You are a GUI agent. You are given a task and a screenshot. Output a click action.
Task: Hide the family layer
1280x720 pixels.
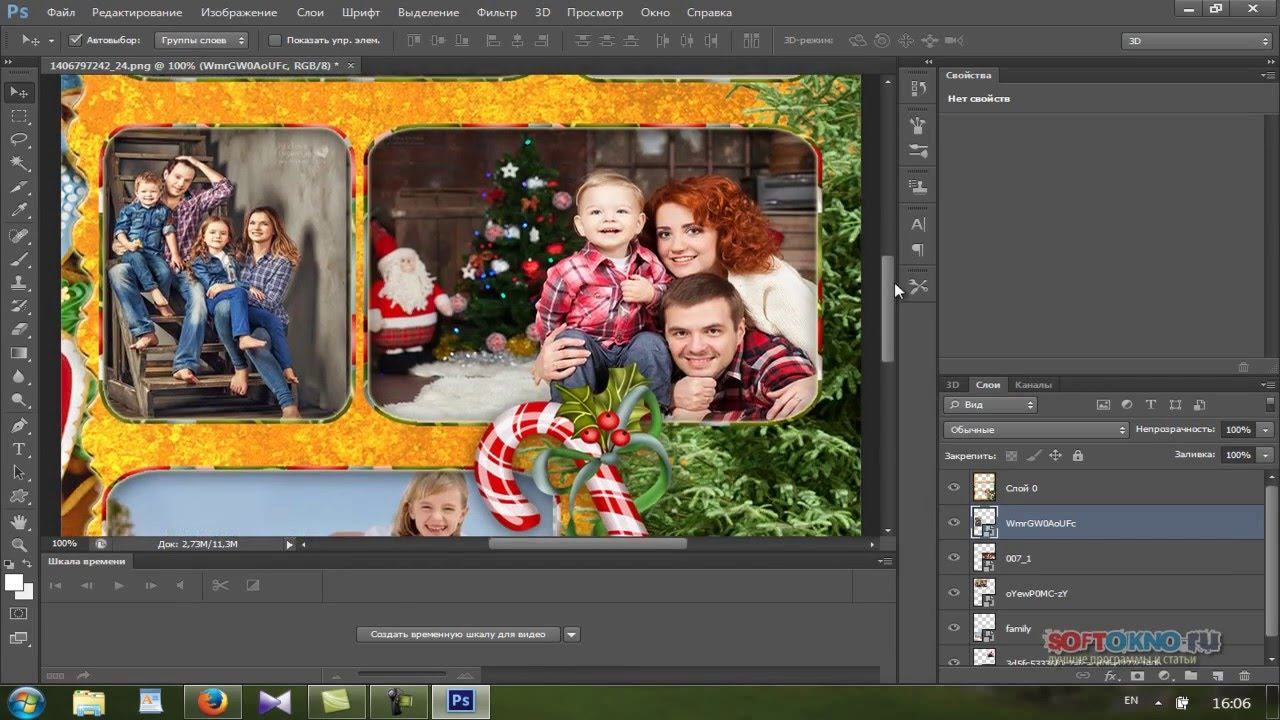953,628
